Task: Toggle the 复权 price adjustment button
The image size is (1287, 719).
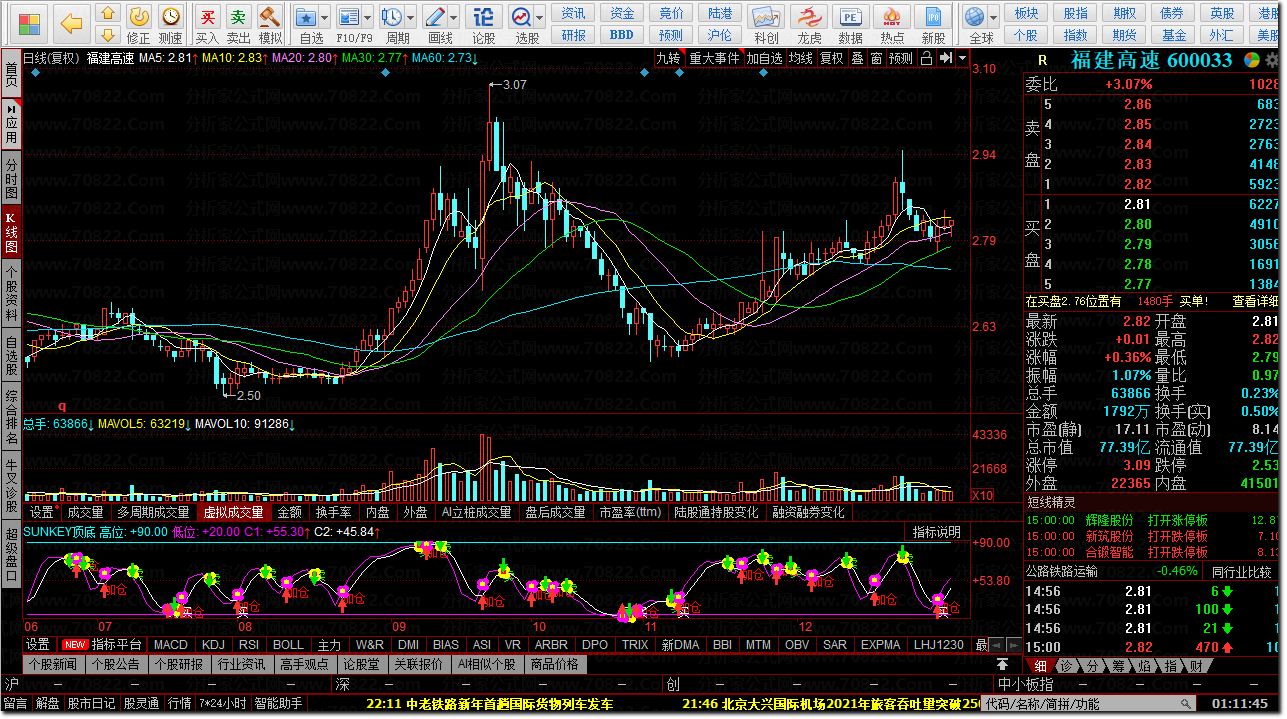Action: [832, 58]
